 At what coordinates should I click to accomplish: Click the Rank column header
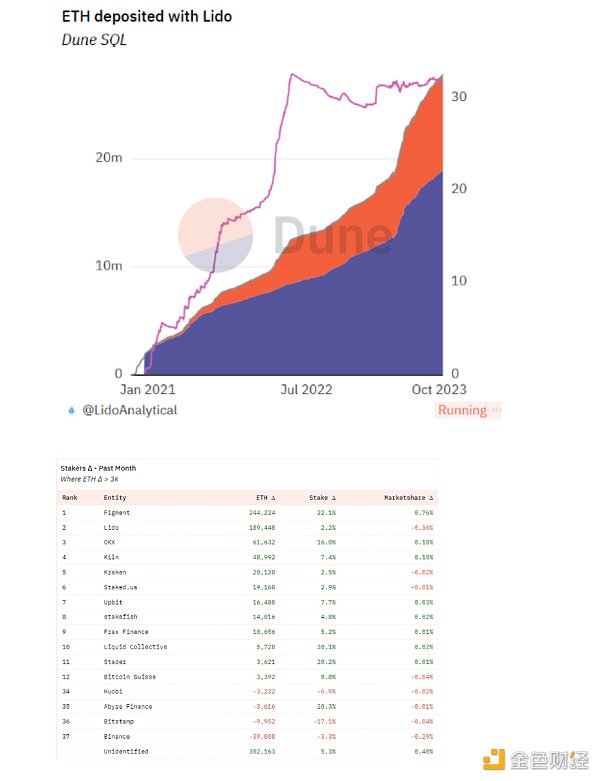pyautogui.click(x=70, y=498)
